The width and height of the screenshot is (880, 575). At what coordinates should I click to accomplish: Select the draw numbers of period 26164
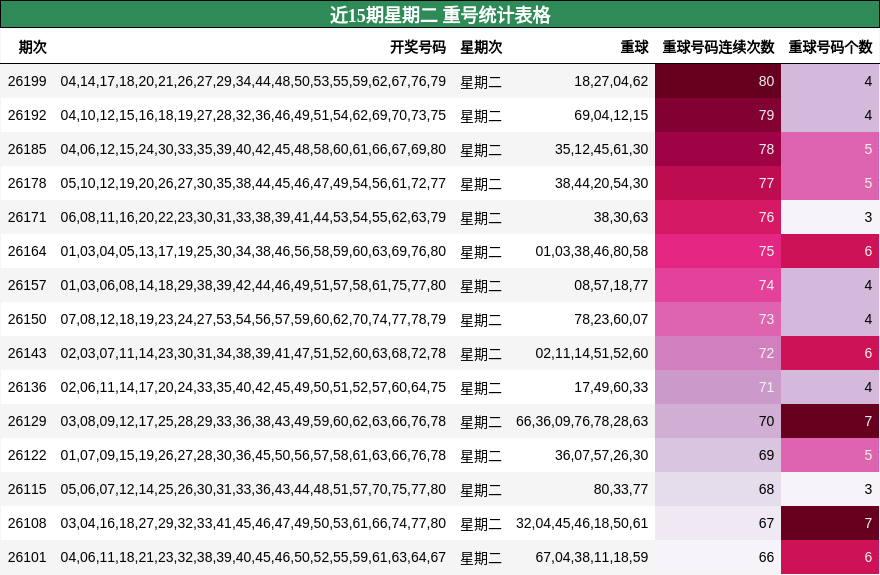click(253, 251)
